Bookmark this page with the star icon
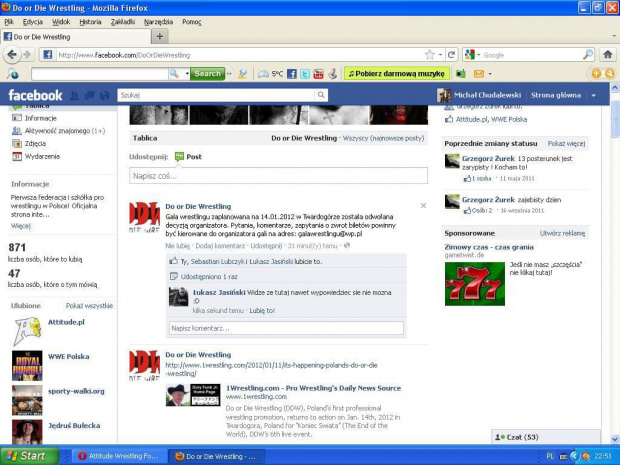 429,55
